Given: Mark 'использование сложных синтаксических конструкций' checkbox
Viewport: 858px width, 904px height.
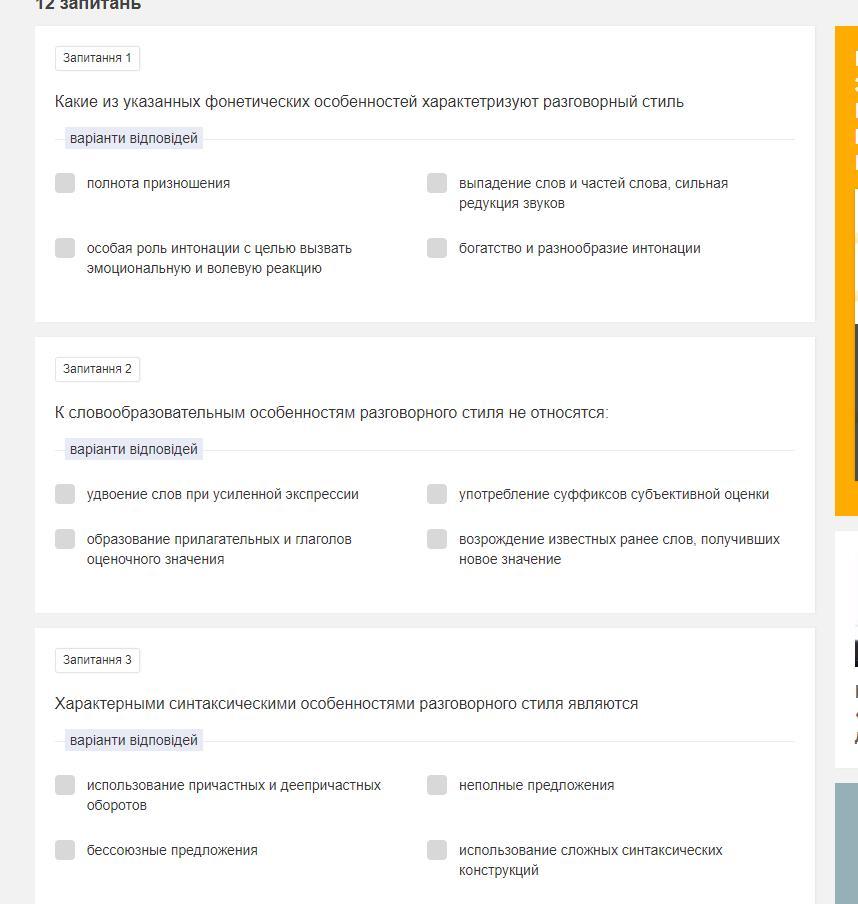Looking at the screenshot, I should coord(437,850).
